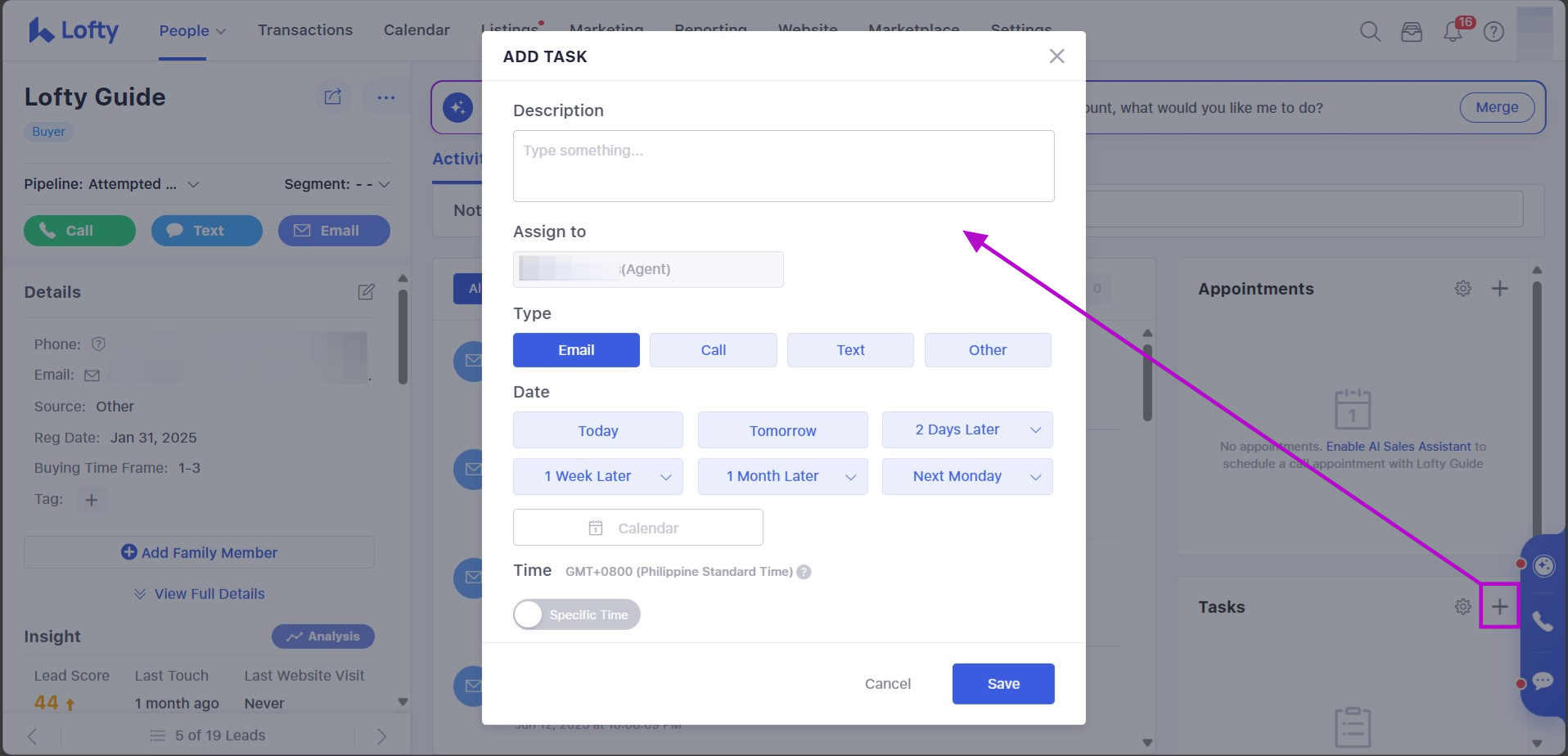The width and height of the screenshot is (1568, 756).
Task: Open Appointments settings gear icon
Action: [1463, 289]
